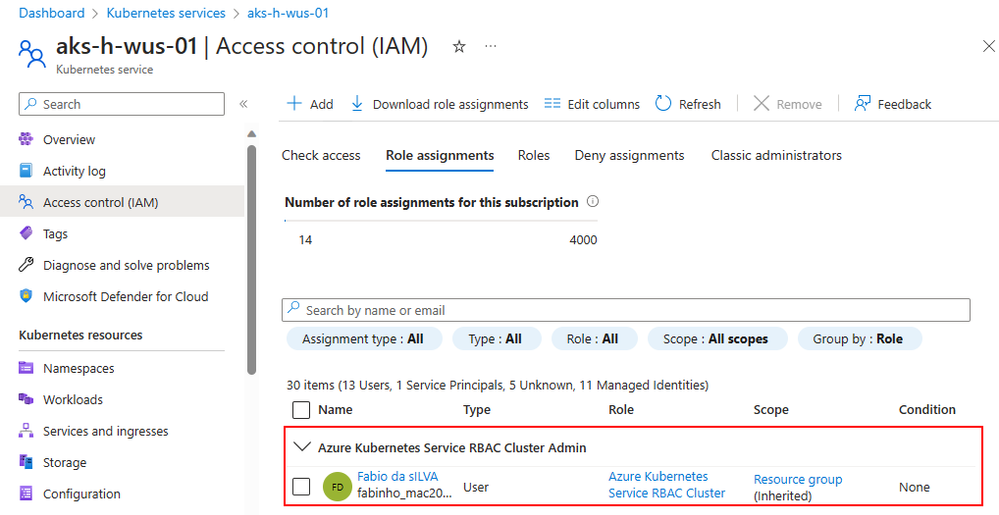Open the Assignment type : All filter
The height and width of the screenshot is (515, 999).
click(363, 339)
